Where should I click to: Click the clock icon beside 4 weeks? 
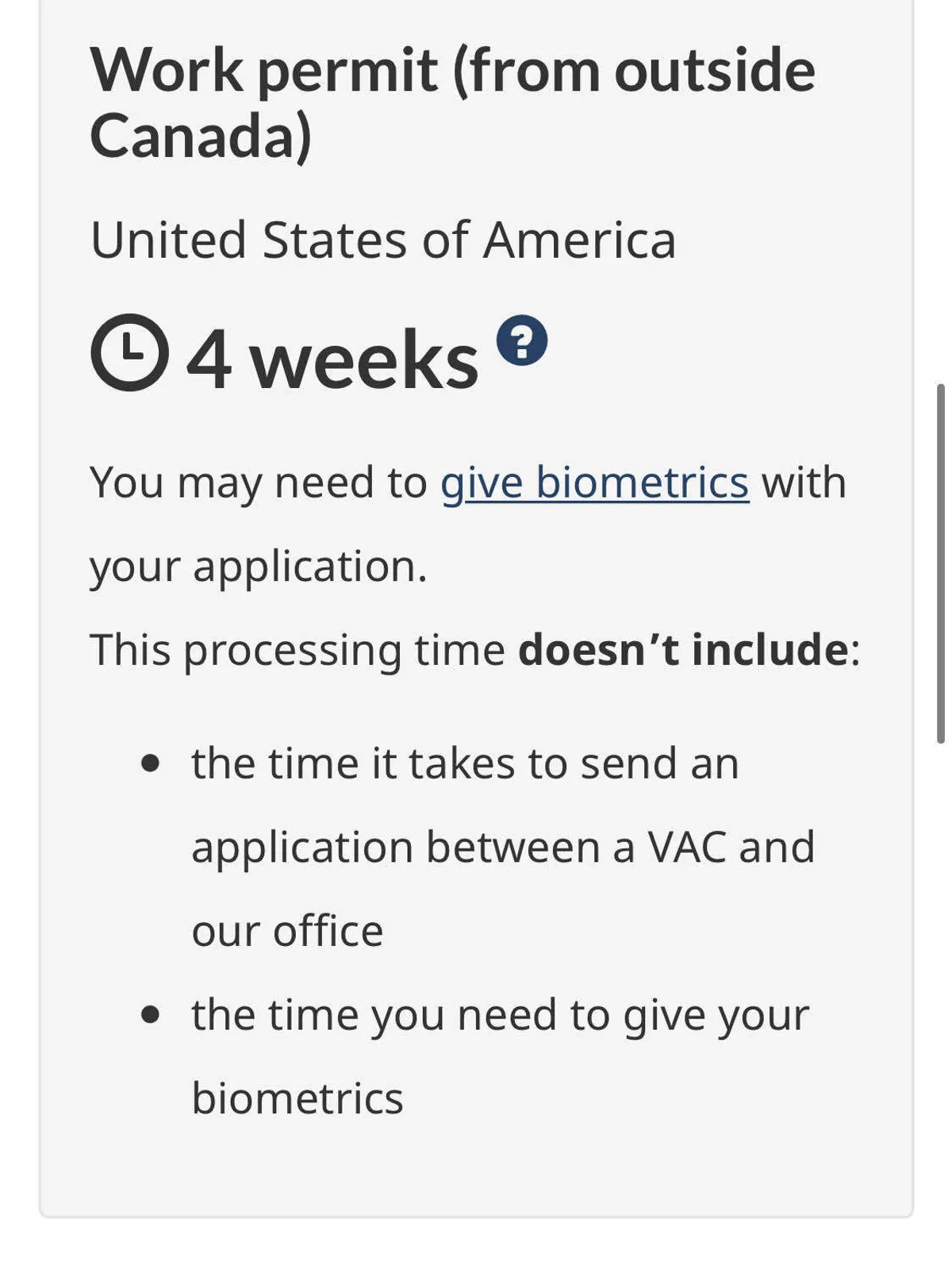(x=129, y=352)
